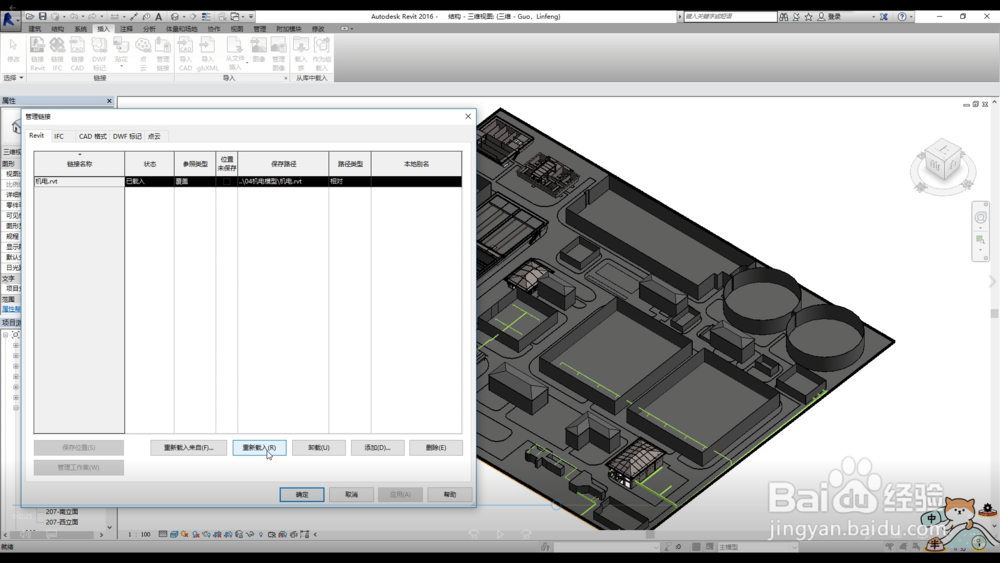Click the Save icon in quick access toolbar
This screenshot has width=1000, height=563.
(x=43, y=17)
